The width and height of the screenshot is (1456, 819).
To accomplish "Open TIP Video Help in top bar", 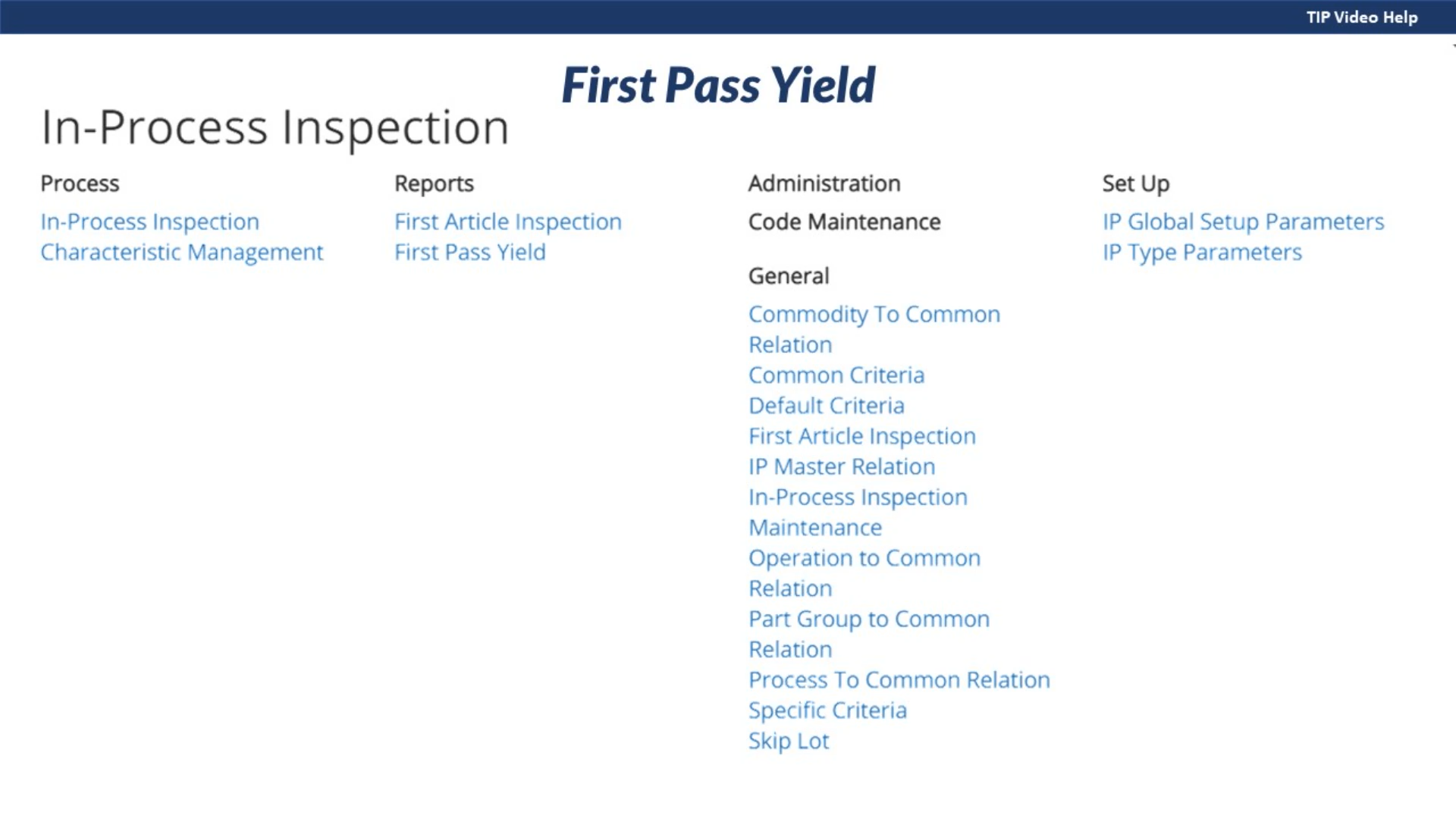I will pos(1361,17).
